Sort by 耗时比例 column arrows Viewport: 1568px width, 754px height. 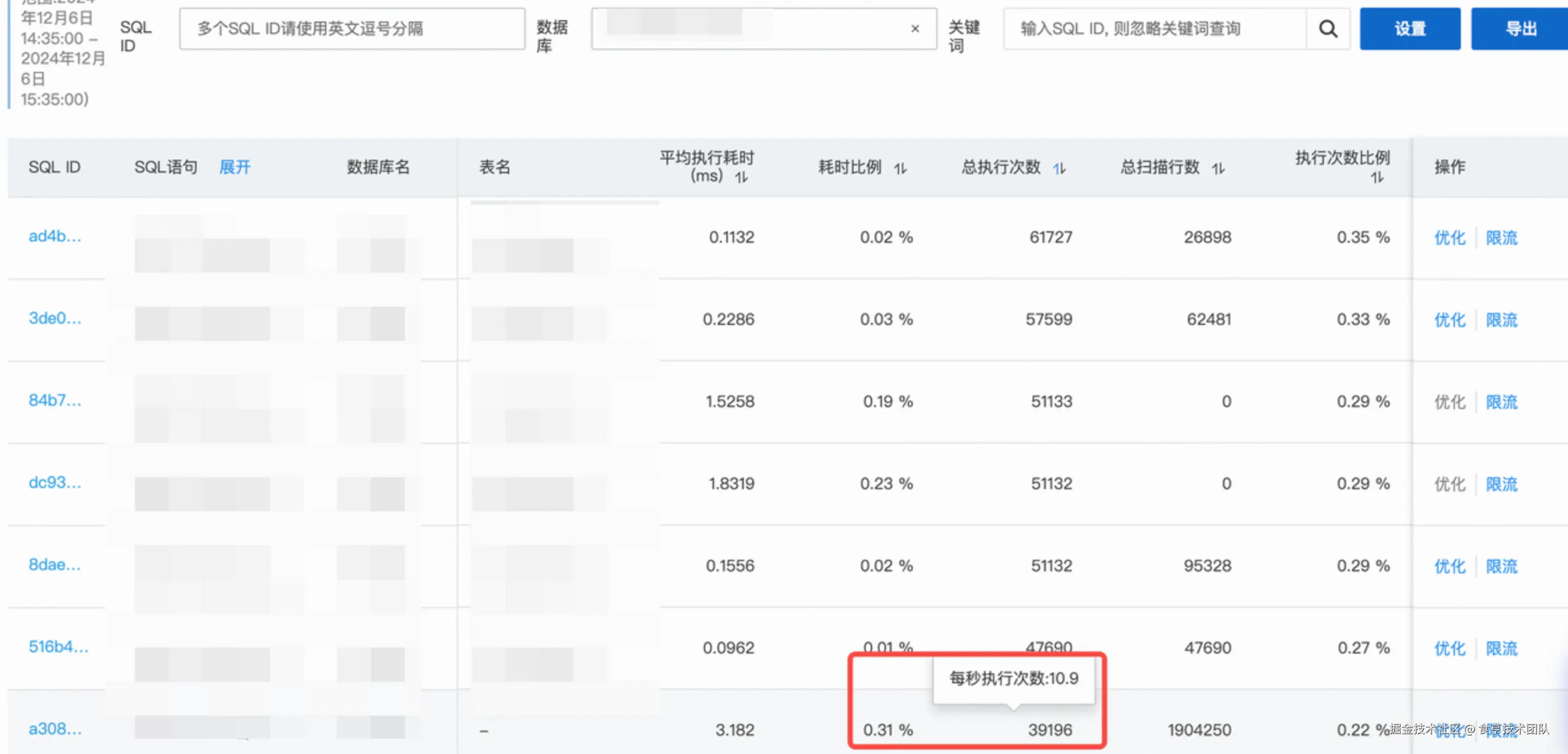900,168
